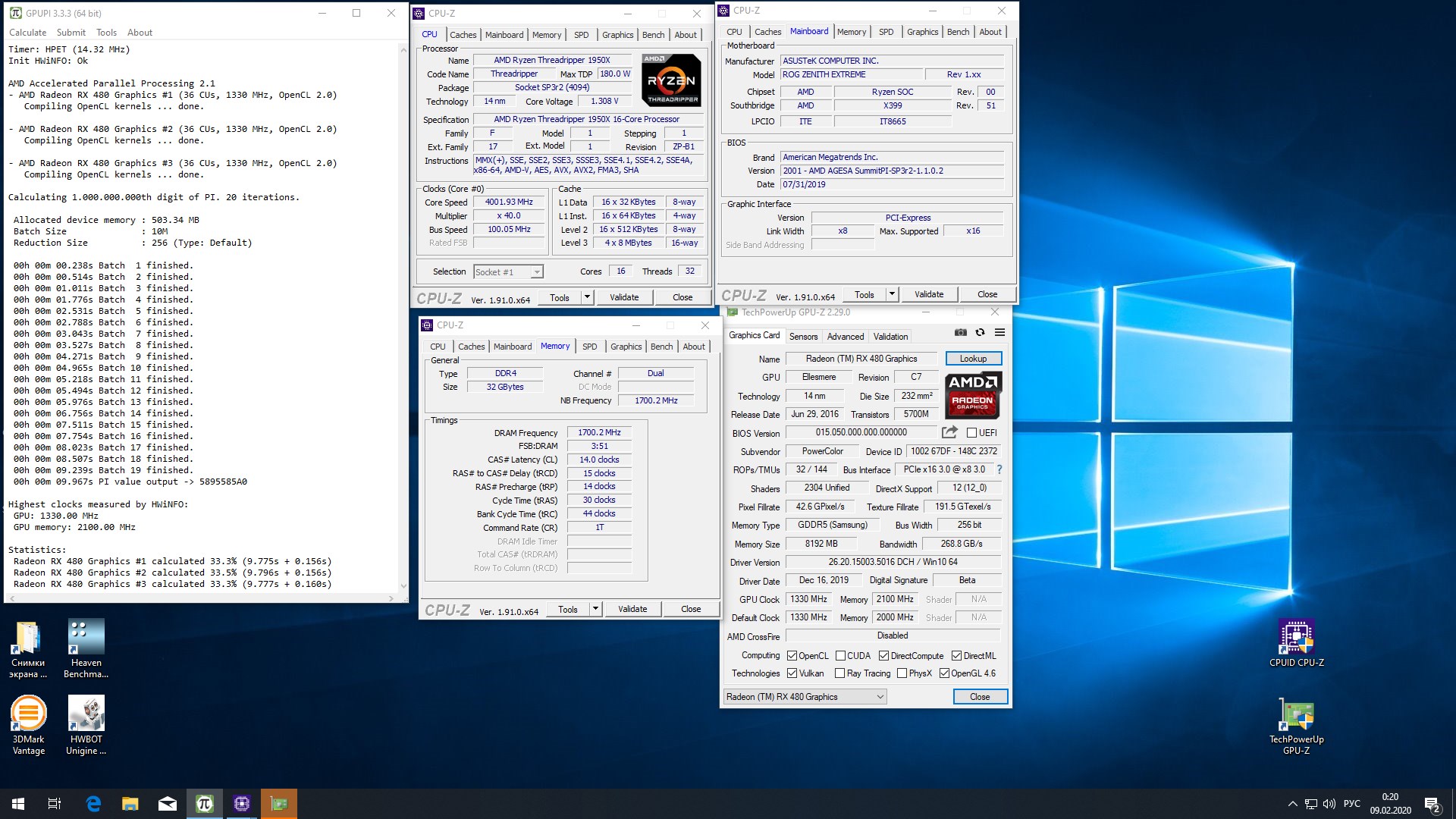Click the Bus Interface question mark icon
Viewport: 1456px width, 819px height.
pos(999,469)
